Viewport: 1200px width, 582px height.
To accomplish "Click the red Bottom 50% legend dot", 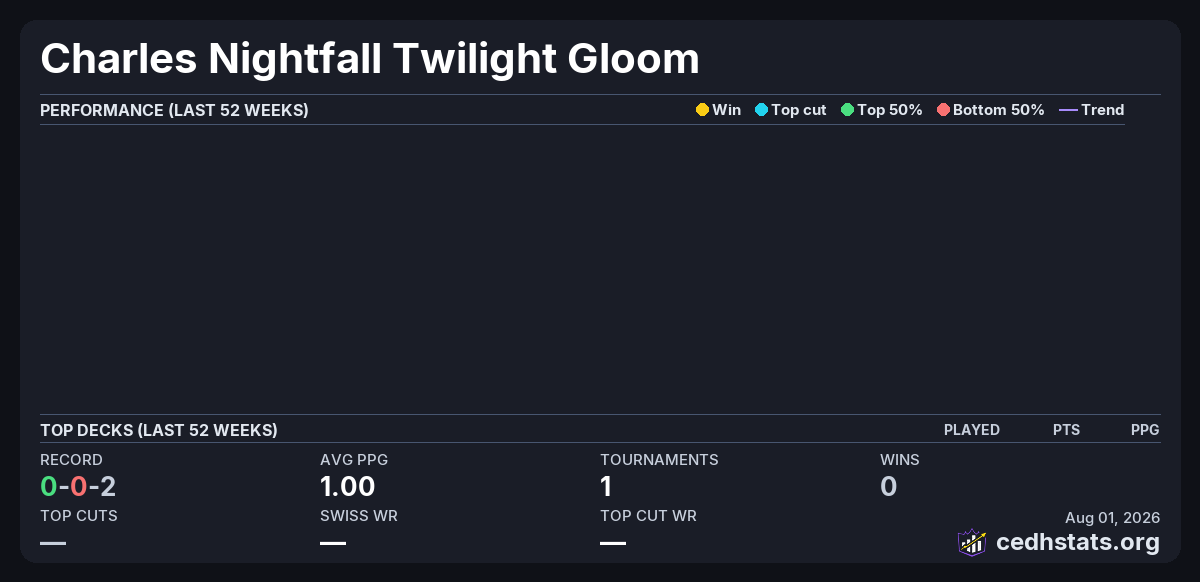I will [943, 110].
